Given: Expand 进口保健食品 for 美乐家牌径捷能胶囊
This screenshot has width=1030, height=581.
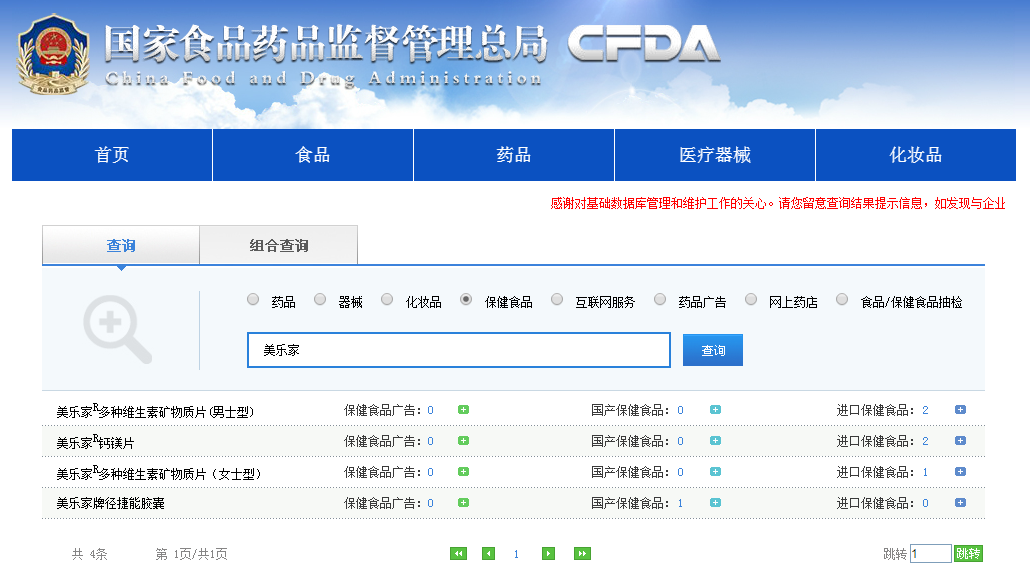Looking at the screenshot, I should (x=960, y=502).
